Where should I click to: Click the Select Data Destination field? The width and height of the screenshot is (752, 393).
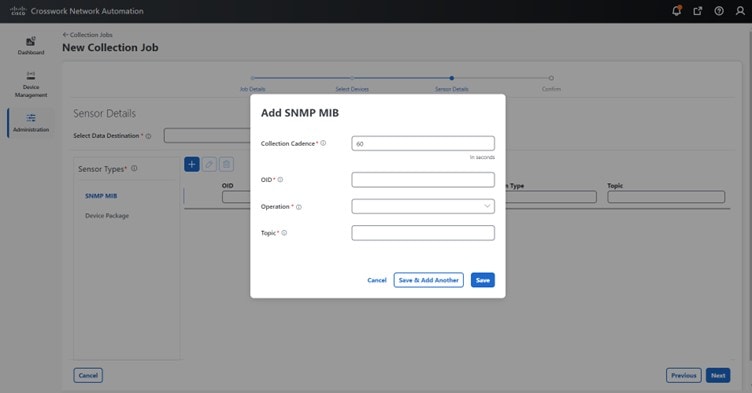tap(207, 135)
